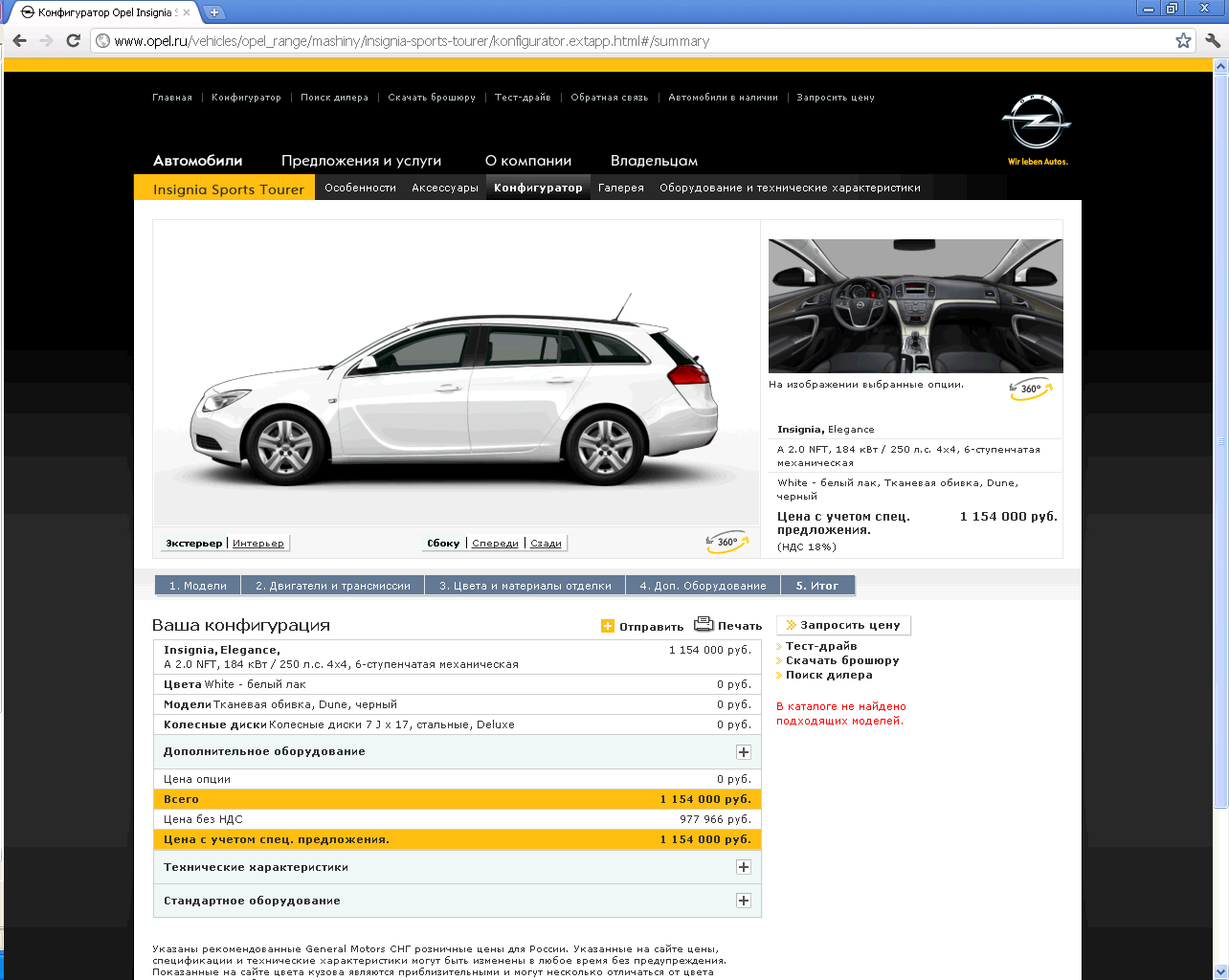The height and width of the screenshot is (980, 1229).
Task: Open Оборудование и технические характеристики tab
Action: tap(790, 188)
